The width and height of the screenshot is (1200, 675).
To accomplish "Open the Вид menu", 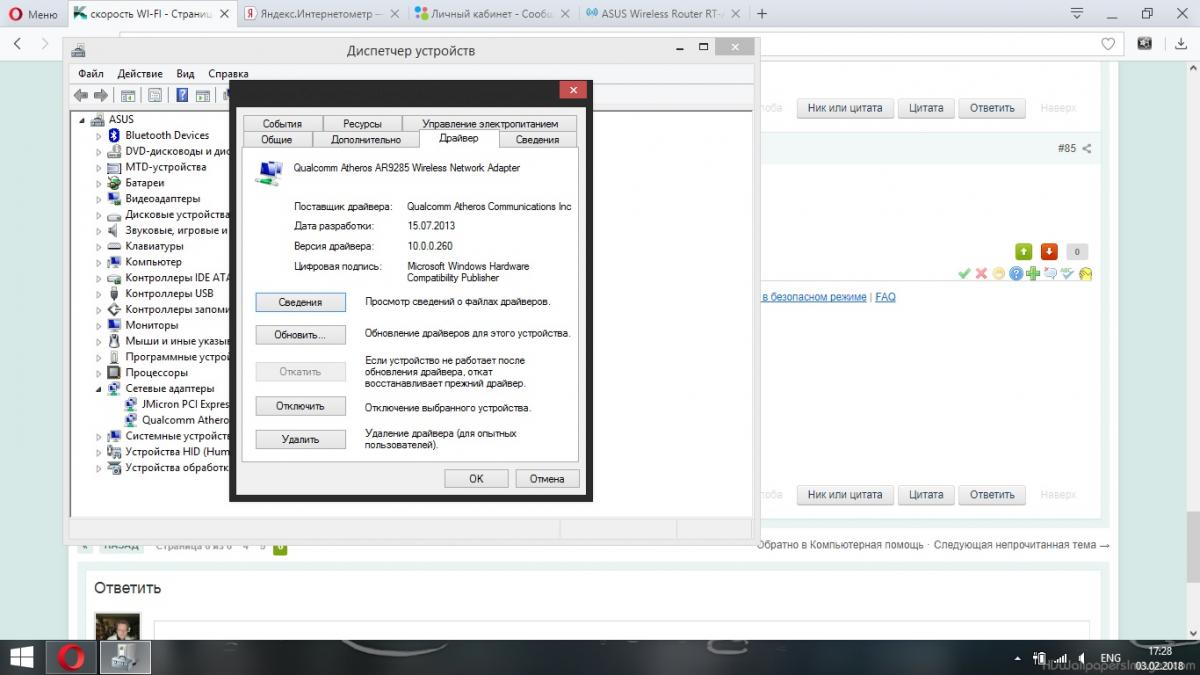I will point(185,73).
